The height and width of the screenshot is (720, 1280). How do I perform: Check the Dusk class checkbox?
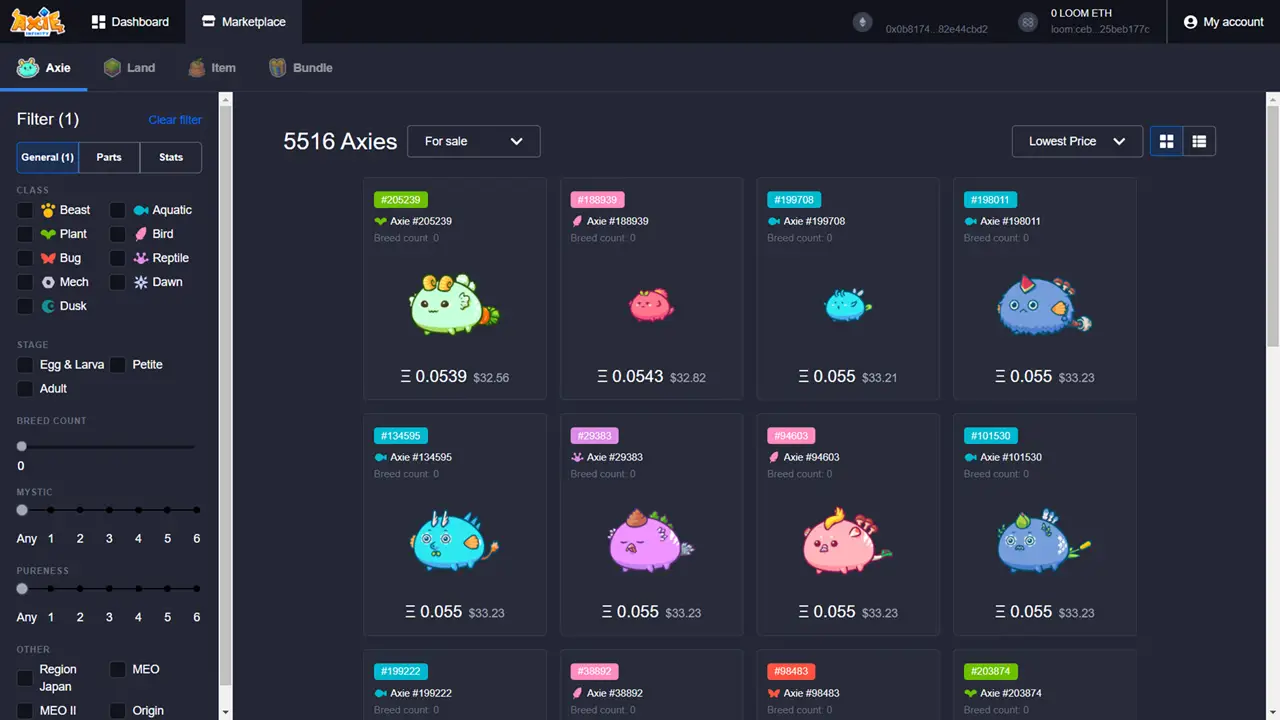25,306
